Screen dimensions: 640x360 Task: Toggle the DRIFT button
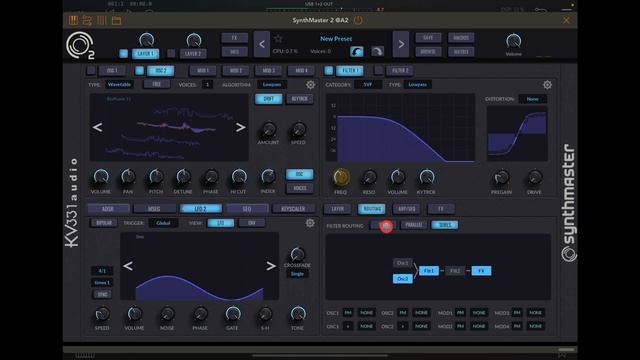(269, 99)
